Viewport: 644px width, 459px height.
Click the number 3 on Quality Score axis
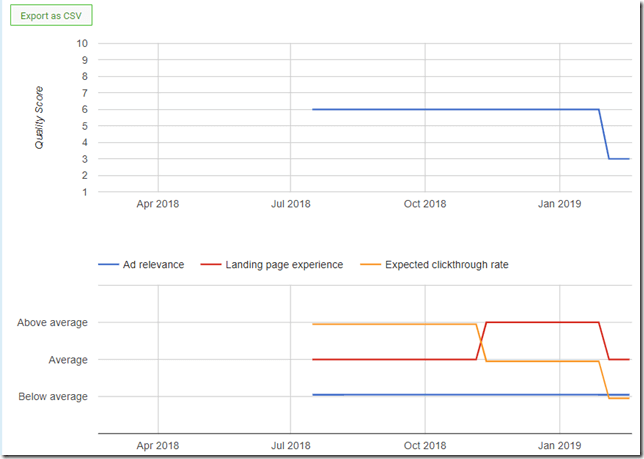coord(85,159)
